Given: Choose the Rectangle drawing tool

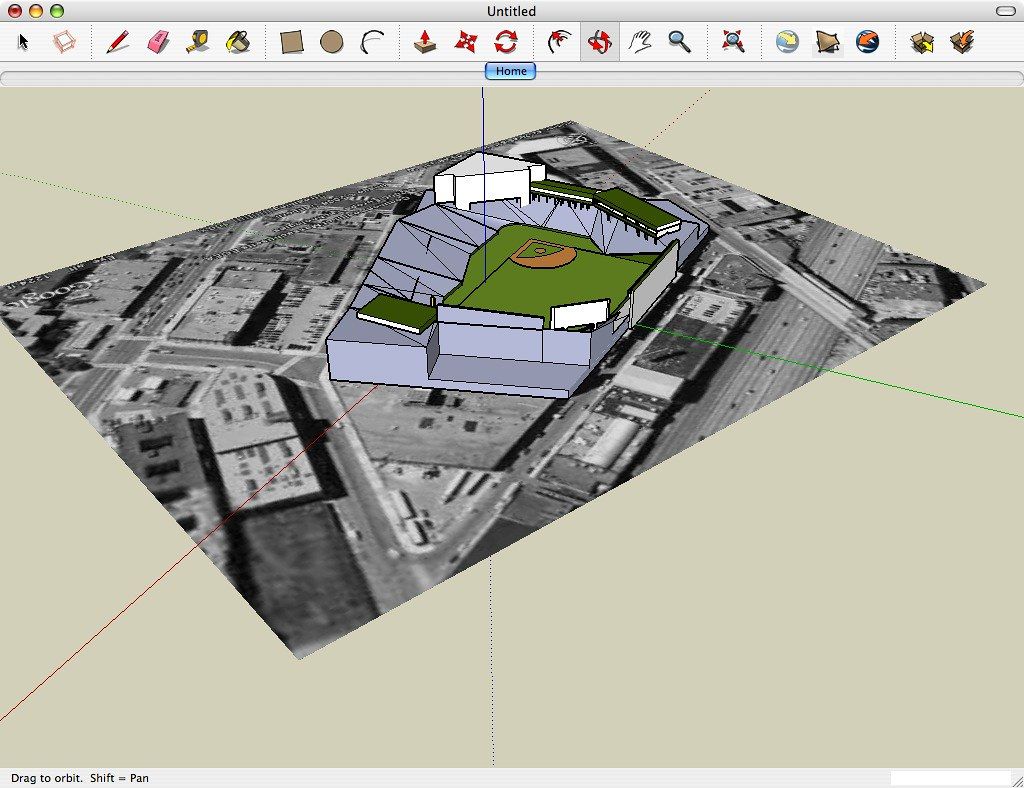Looking at the screenshot, I should click(x=291, y=42).
